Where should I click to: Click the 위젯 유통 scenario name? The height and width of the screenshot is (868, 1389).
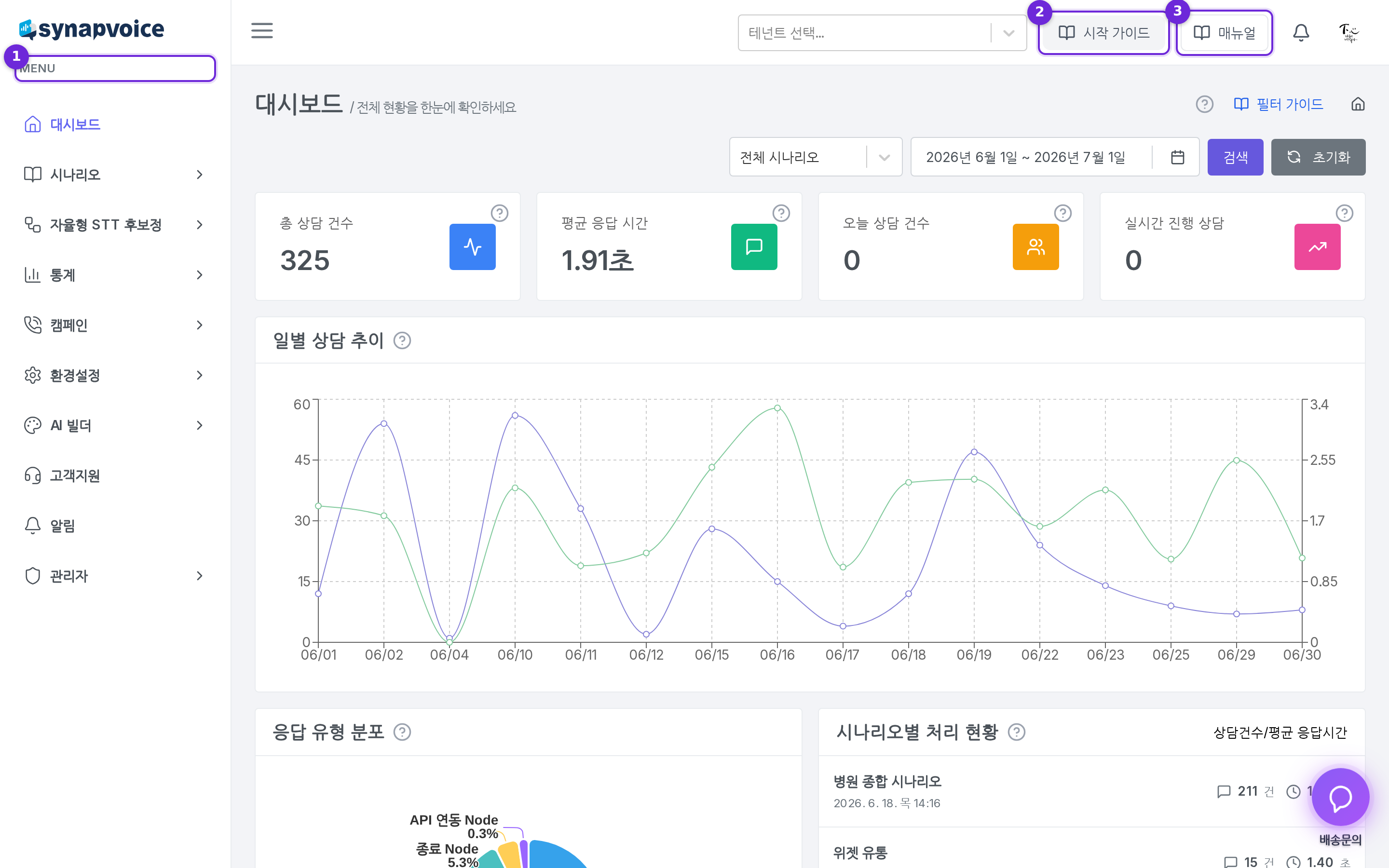[x=860, y=853]
